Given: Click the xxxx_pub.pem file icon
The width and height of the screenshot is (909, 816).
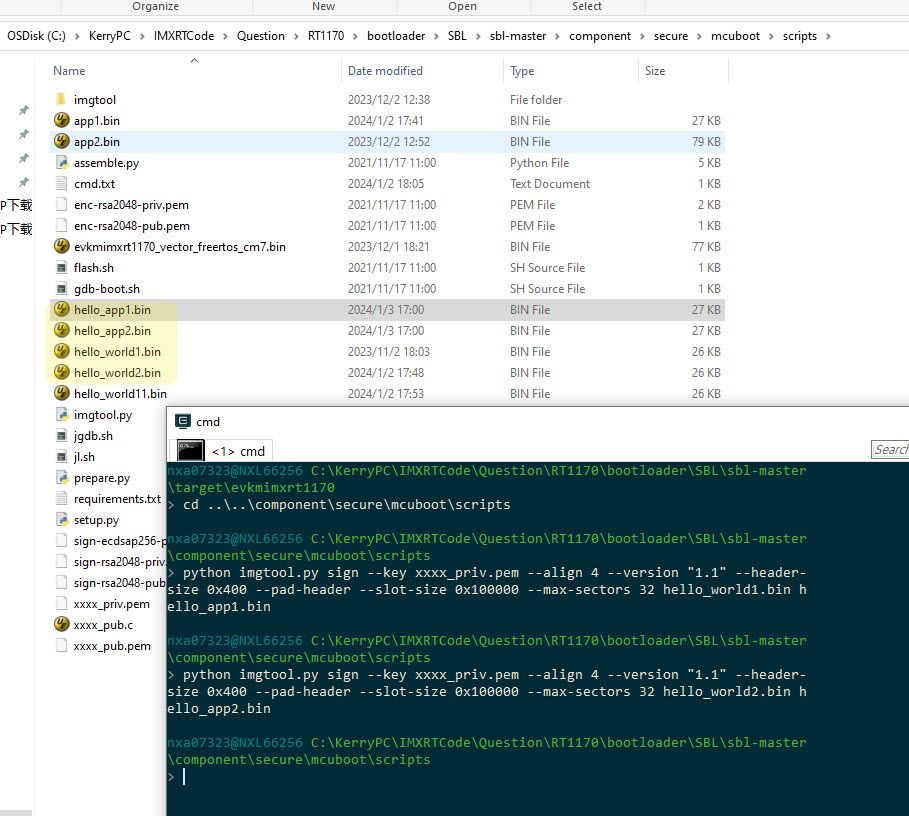Looking at the screenshot, I should (x=61, y=645).
